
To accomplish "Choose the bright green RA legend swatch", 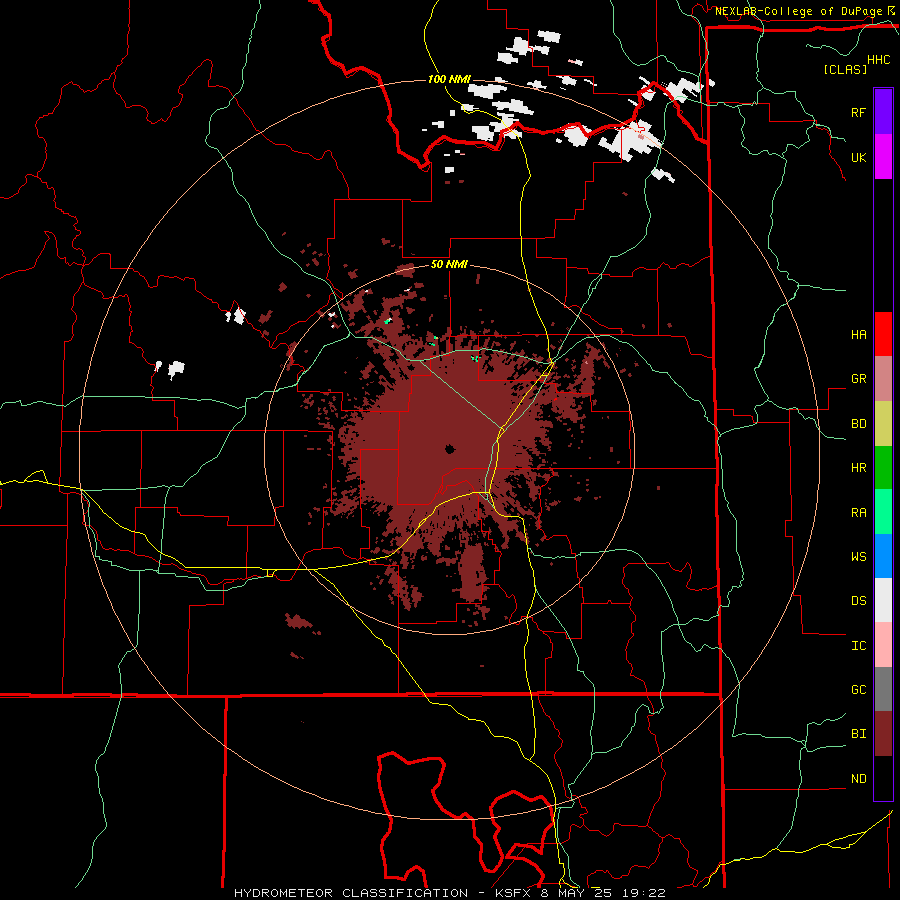I will [x=883, y=512].
